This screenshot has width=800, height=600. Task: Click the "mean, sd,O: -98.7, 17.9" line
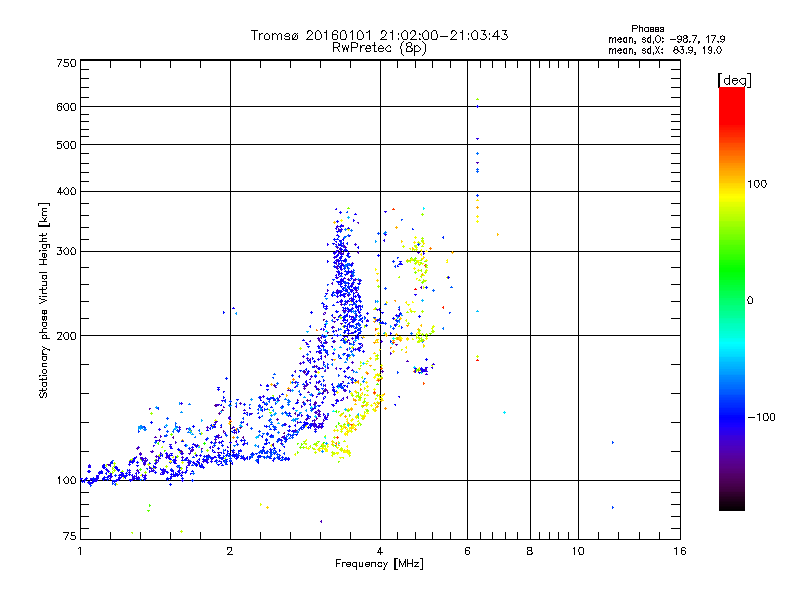tap(666, 39)
